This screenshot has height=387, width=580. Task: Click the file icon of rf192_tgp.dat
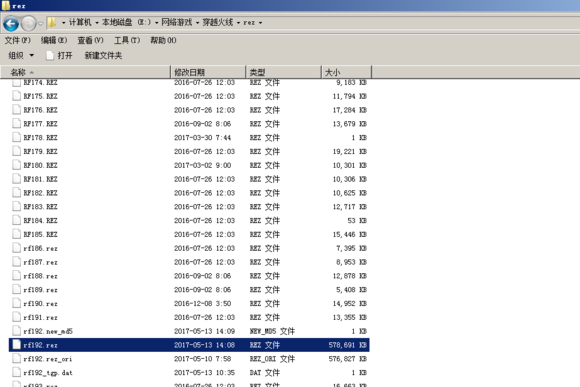point(16,372)
